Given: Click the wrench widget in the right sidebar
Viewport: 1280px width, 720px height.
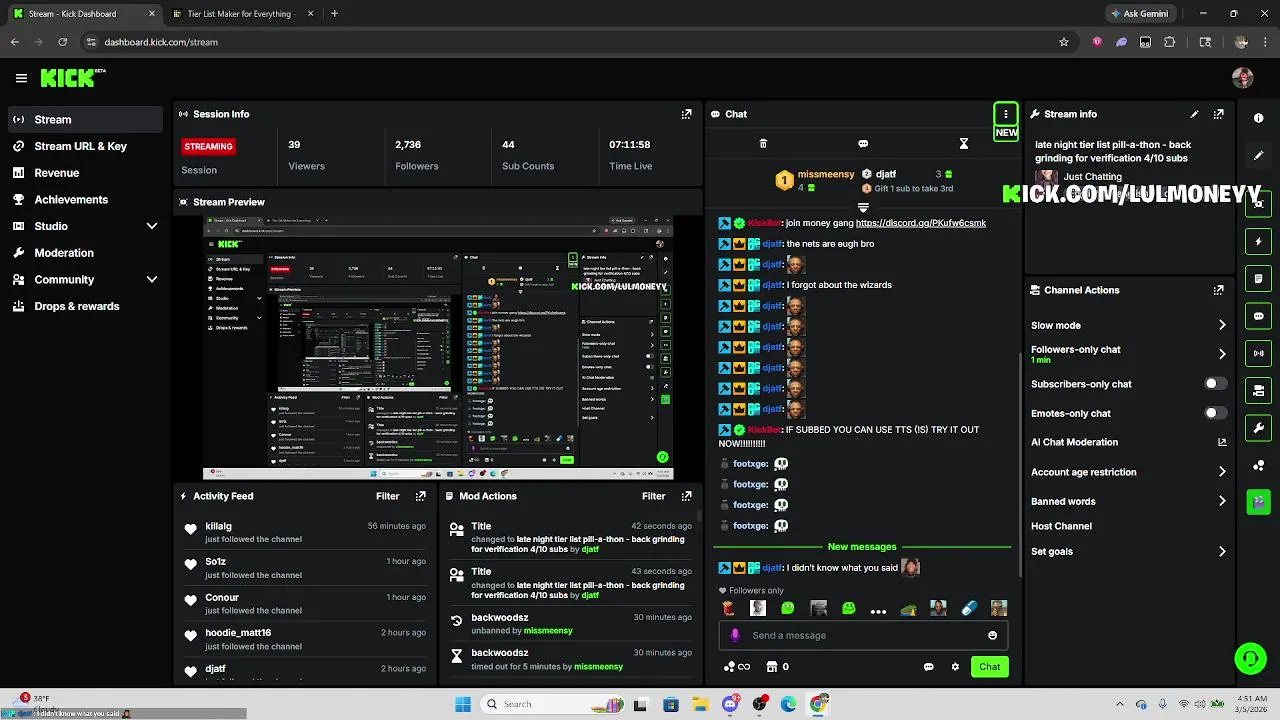Looking at the screenshot, I should point(1258,428).
